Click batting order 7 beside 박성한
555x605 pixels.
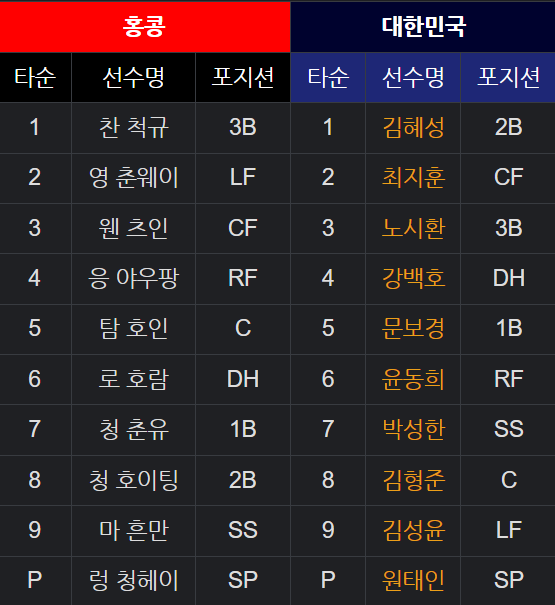[328, 429]
